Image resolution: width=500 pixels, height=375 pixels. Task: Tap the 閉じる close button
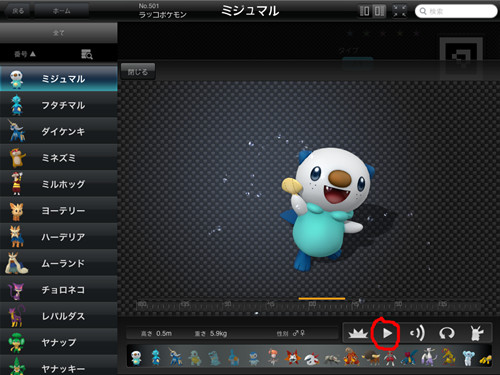(x=138, y=72)
